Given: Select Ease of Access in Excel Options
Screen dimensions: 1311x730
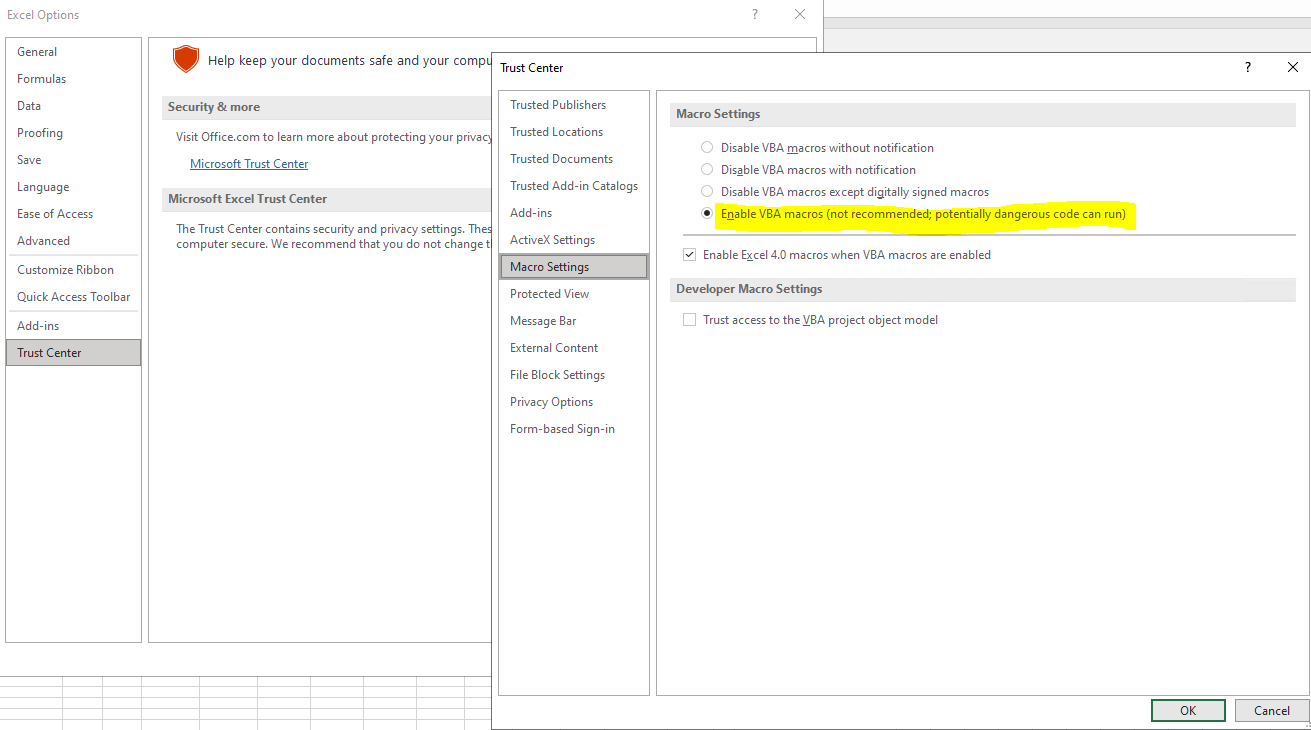Looking at the screenshot, I should (73, 214).
